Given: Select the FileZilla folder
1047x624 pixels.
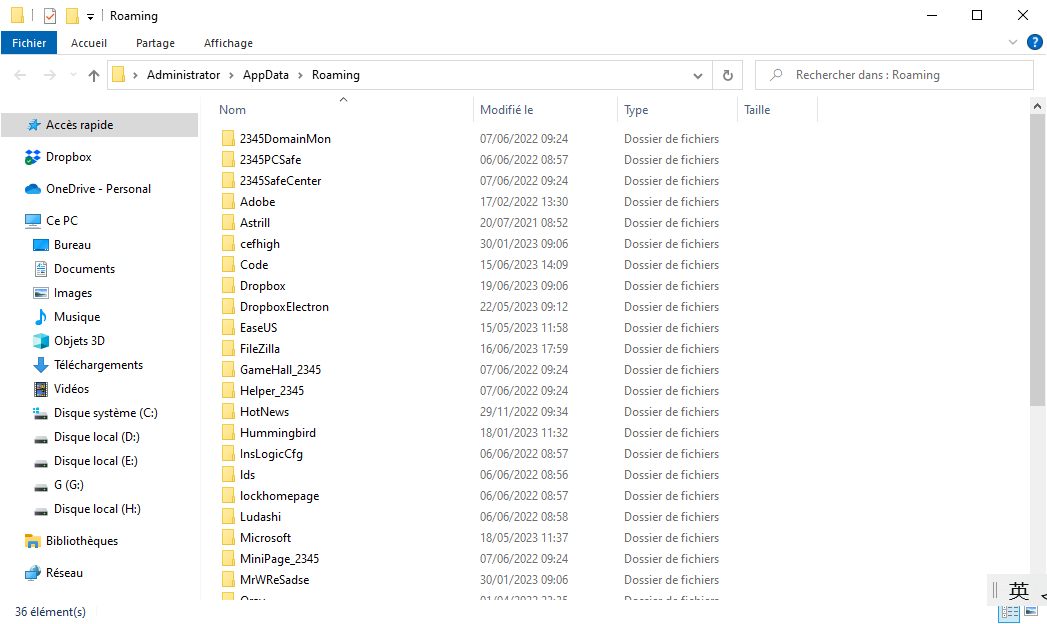Looking at the screenshot, I should (x=260, y=349).
